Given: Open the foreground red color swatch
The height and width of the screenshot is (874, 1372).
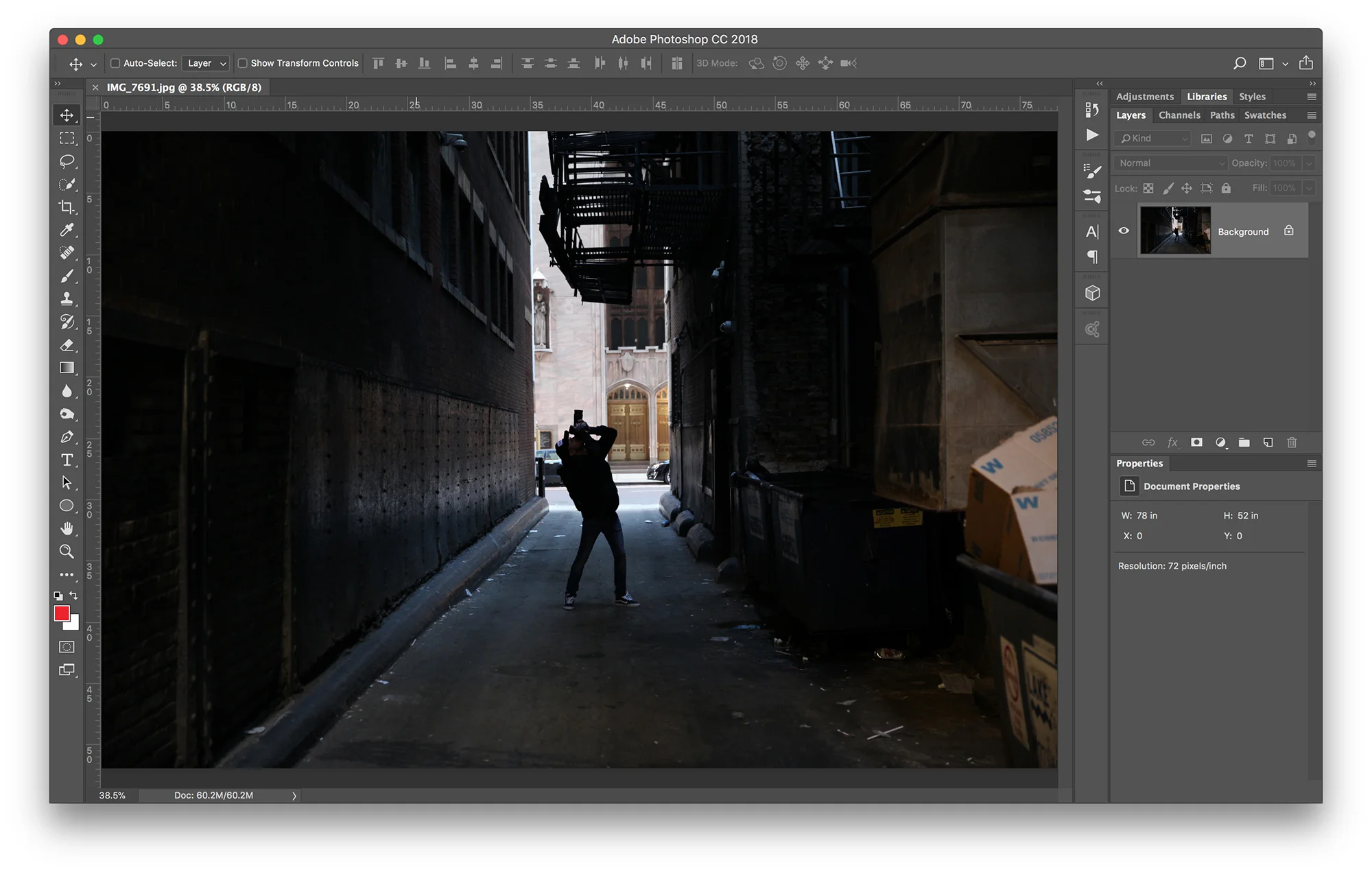Looking at the screenshot, I should pyautogui.click(x=61, y=613).
